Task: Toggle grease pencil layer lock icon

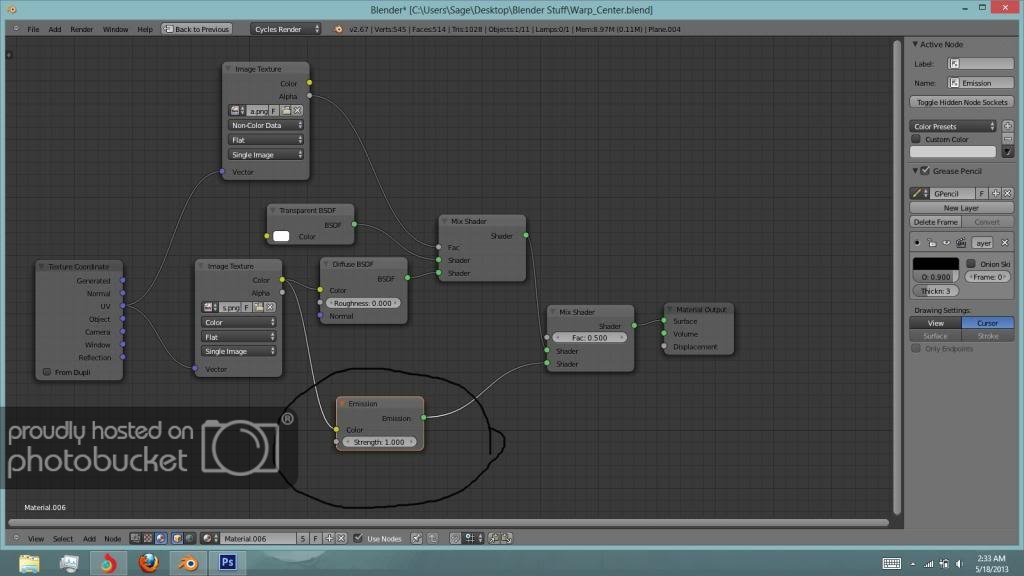Action: (932, 243)
